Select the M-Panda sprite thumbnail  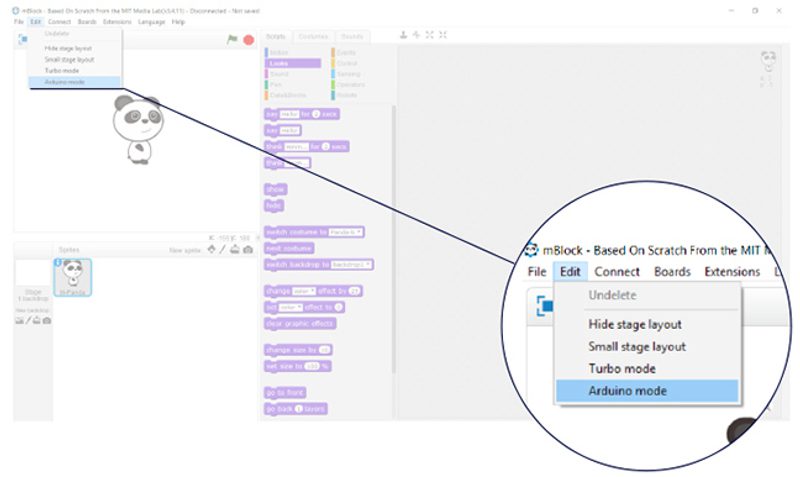[x=72, y=278]
